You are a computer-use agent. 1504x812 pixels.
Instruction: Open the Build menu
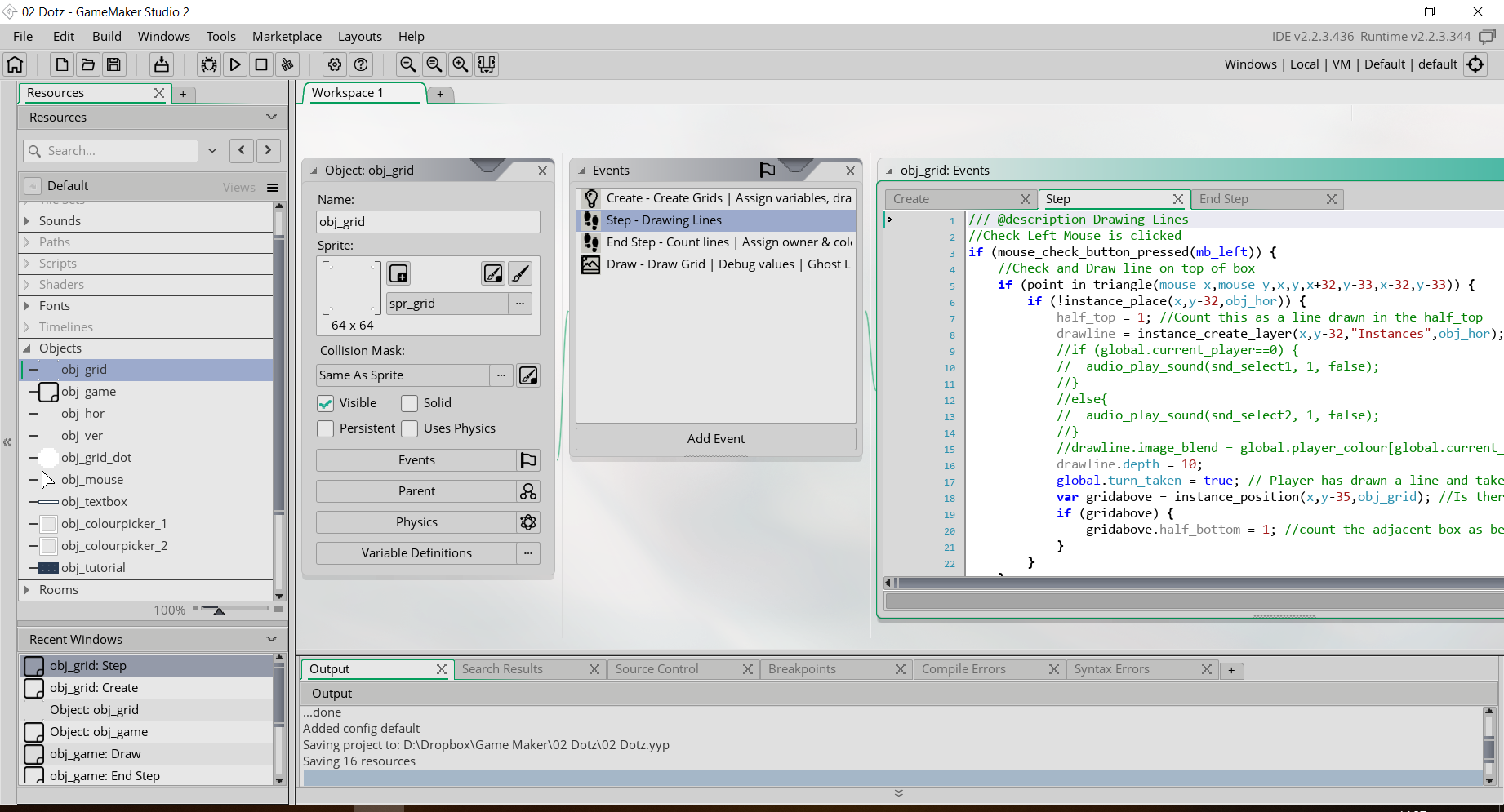click(106, 37)
